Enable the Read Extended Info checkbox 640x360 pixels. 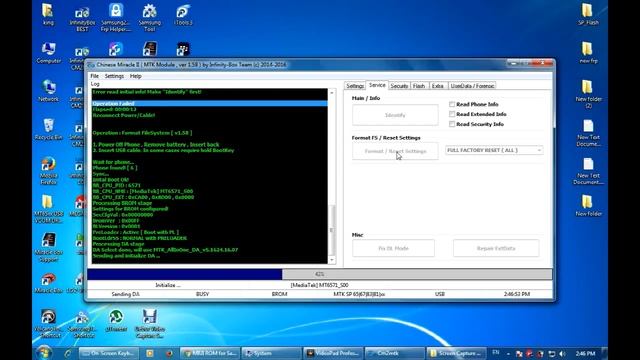coord(452,114)
